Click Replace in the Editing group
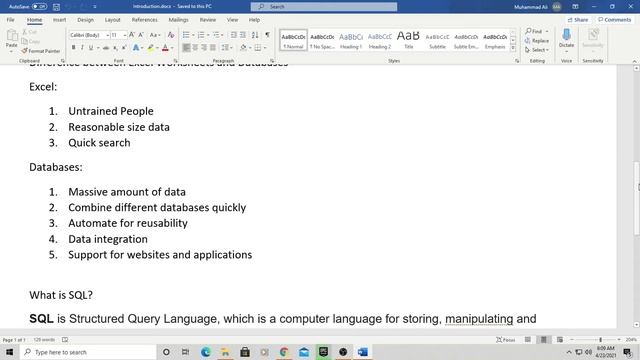Image resolution: width=640 pixels, height=360 pixels. pyautogui.click(x=537, y=41)
